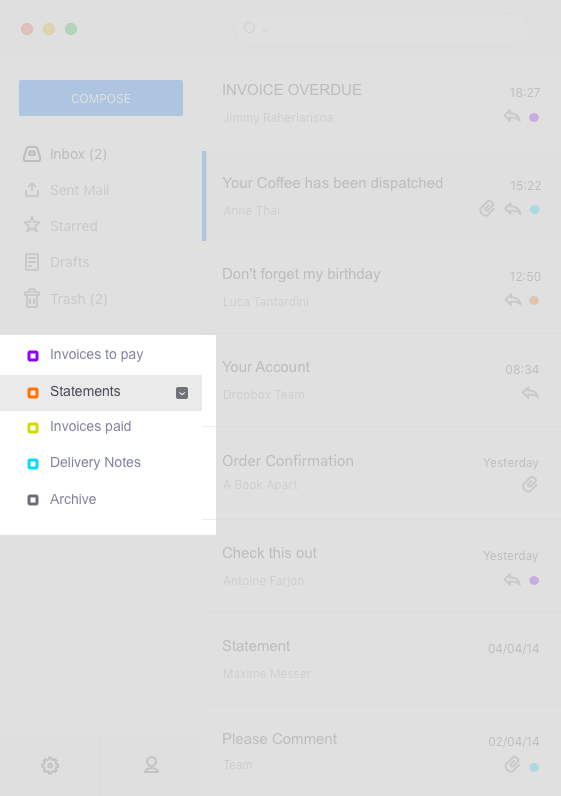Click the green maximize window button

[71, 29]
